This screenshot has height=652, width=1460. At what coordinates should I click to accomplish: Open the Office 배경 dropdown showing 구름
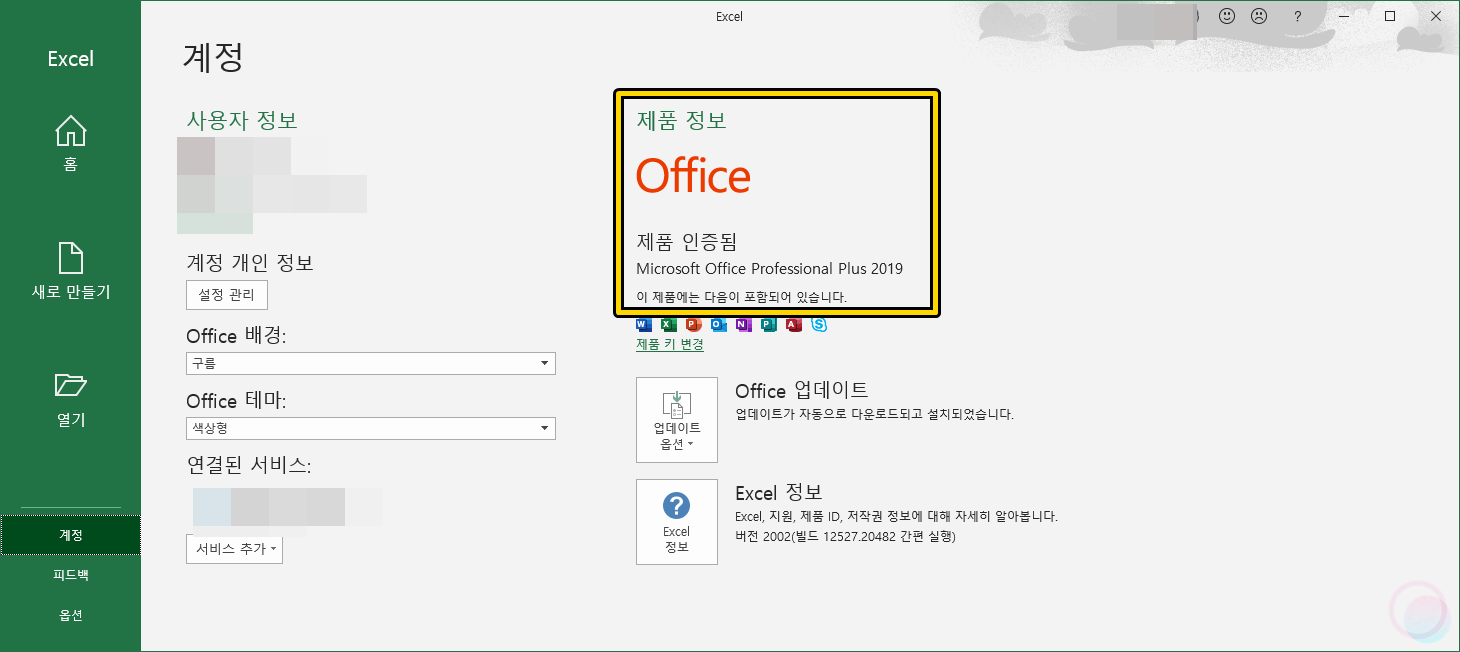[x=371, y=363]
